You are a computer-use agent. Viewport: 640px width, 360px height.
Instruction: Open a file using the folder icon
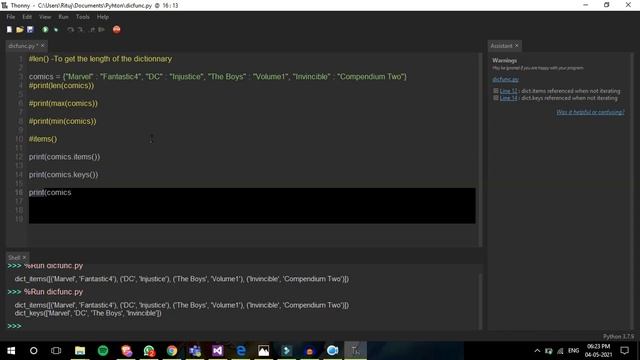coord(20,29)
